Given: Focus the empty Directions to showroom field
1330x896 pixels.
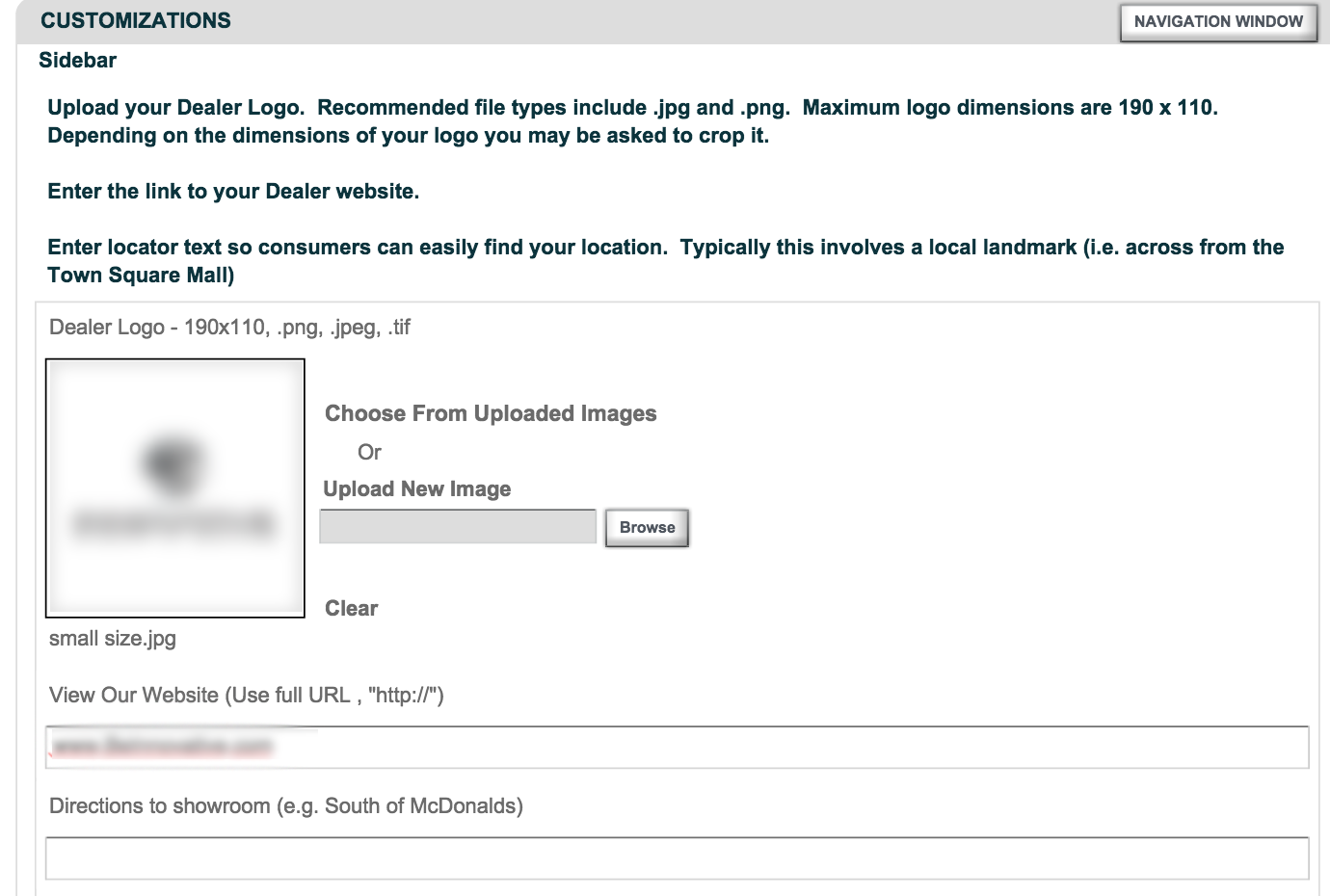Looking at the screenshot, I should (x=677, y=858).
